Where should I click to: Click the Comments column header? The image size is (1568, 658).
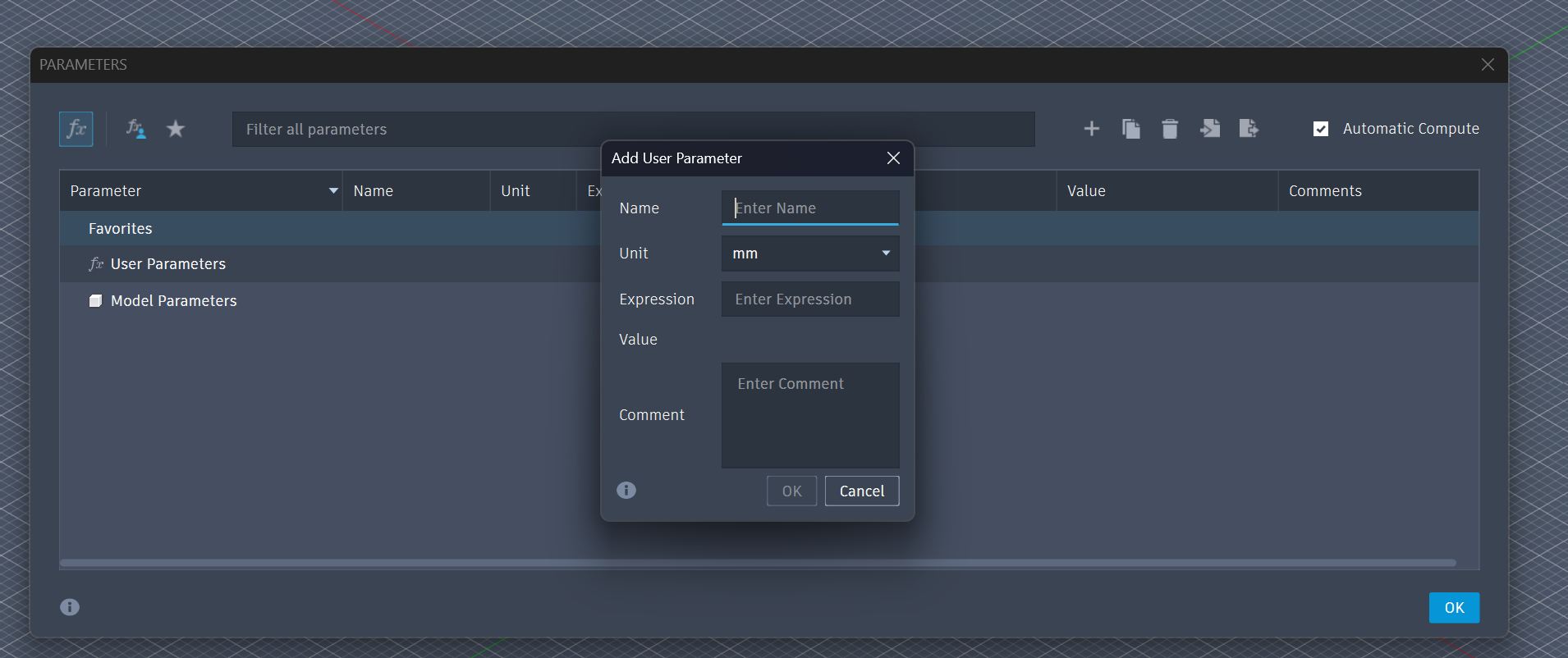[1378, 190]
